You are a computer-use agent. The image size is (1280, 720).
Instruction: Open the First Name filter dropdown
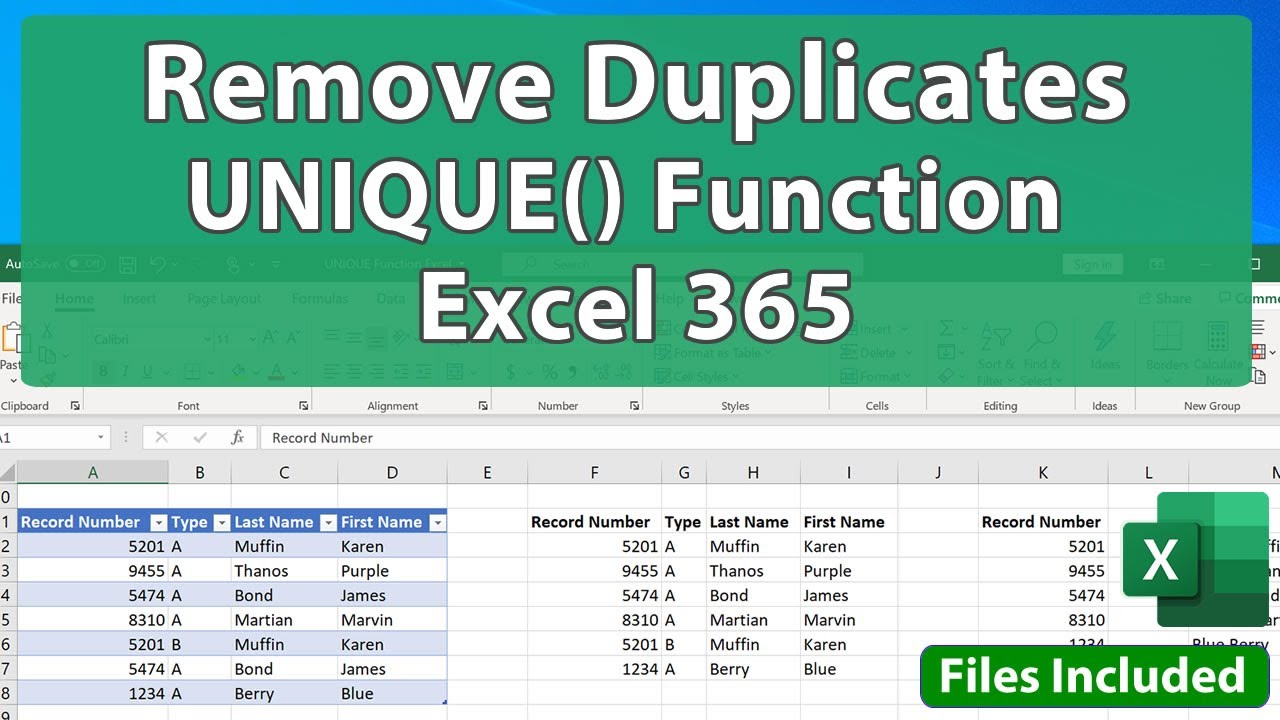coord(436,523)
